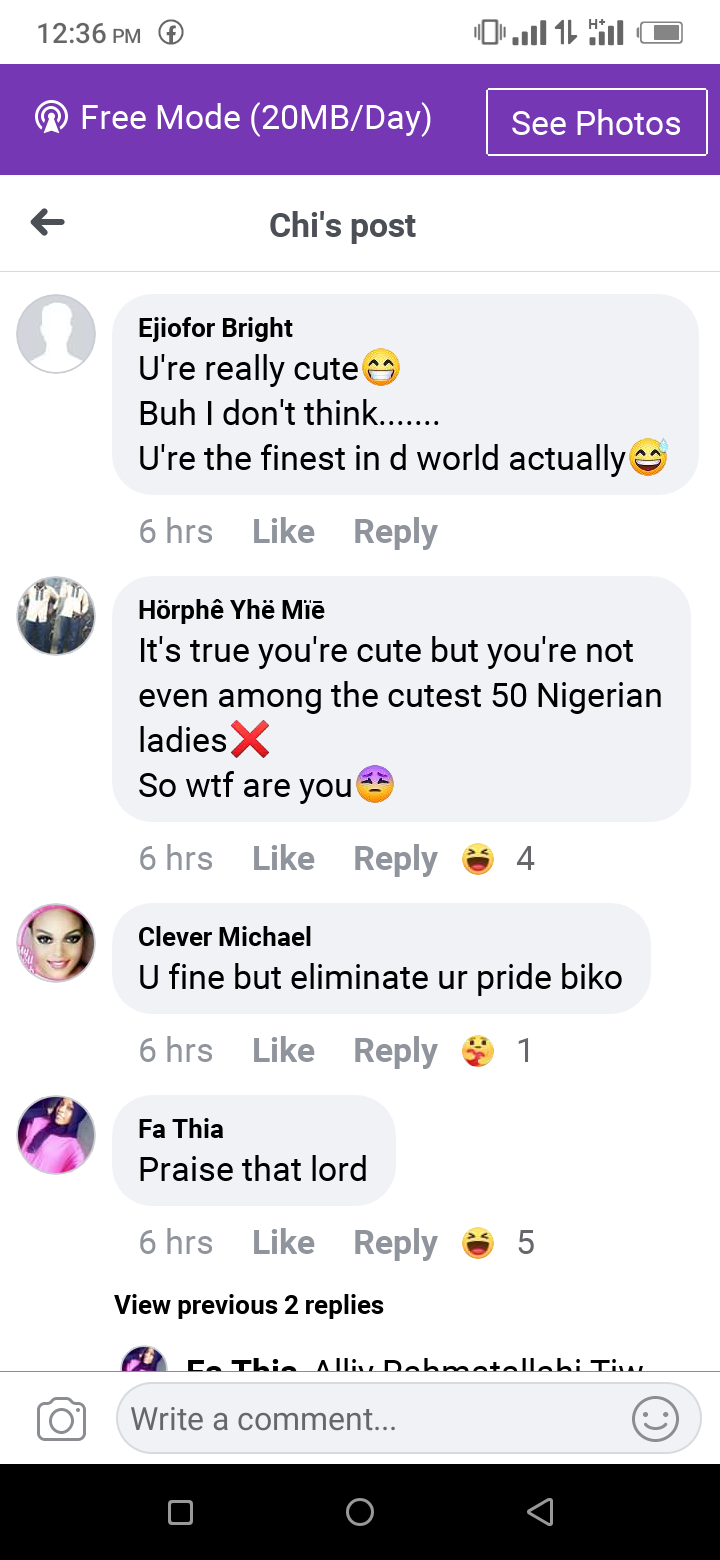Tap Fa Thia's name on comment
Image resolution: width=720 pixels, height=1560 pixels.
[181, 1129]
